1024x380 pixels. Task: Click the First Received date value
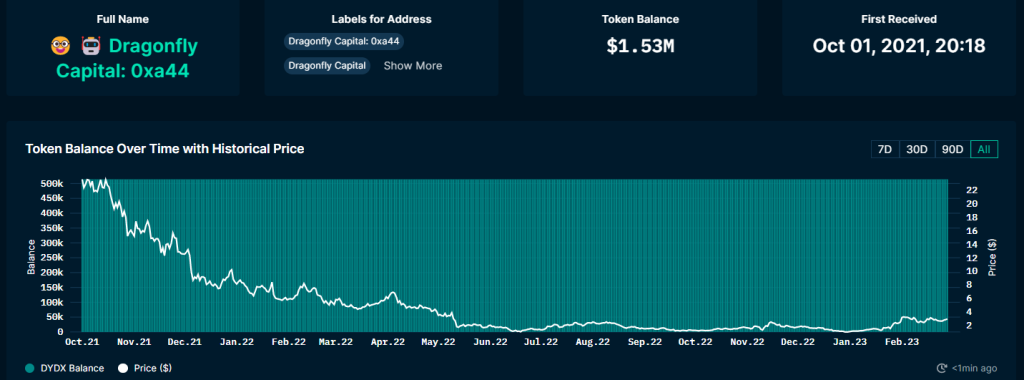(x=899, y=46)
